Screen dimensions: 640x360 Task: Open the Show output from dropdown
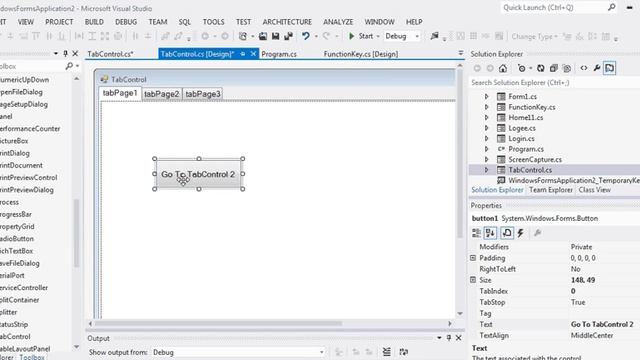coord(322,352)
